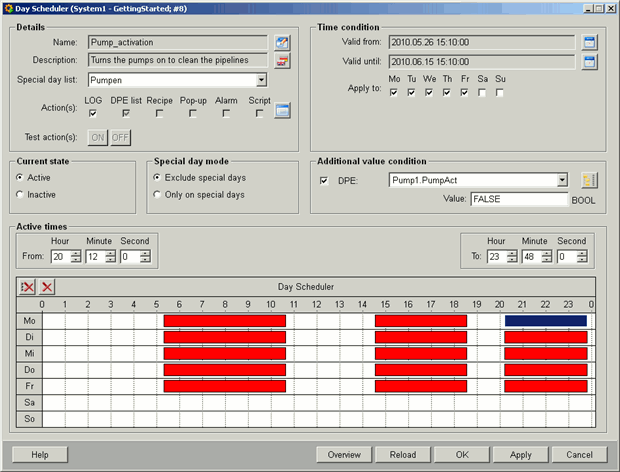Click the edit icon beside Description field
Screen dimensions: 620x472
(282, 61)
